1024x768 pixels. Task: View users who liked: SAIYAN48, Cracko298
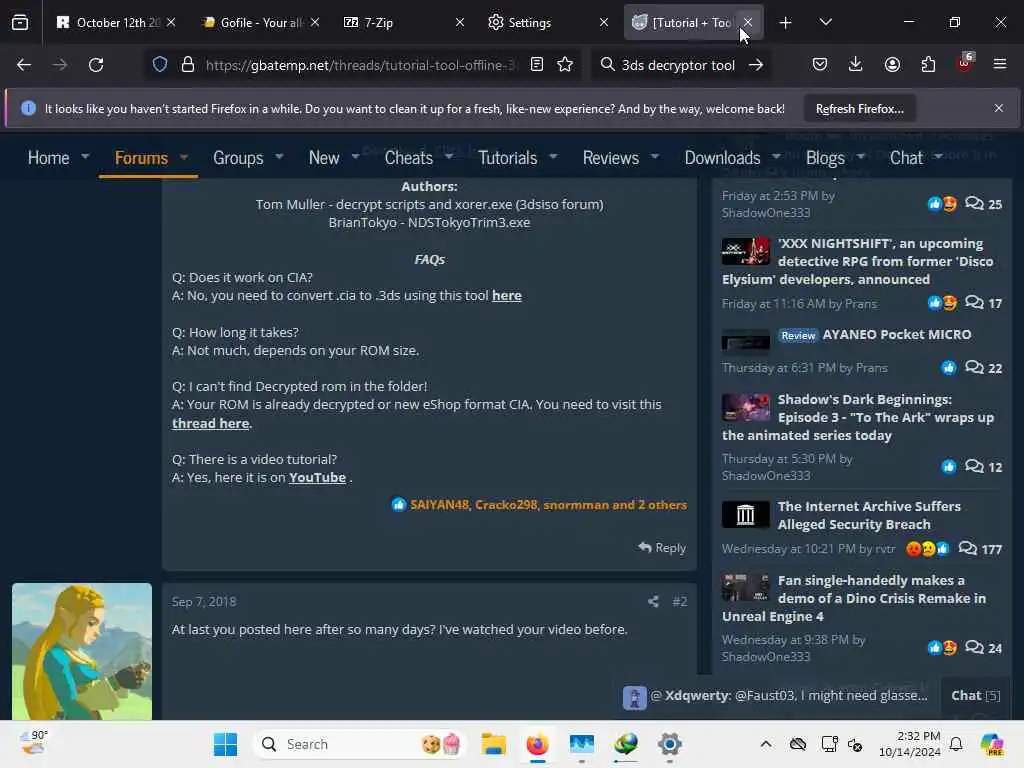[x=549, y=505]
